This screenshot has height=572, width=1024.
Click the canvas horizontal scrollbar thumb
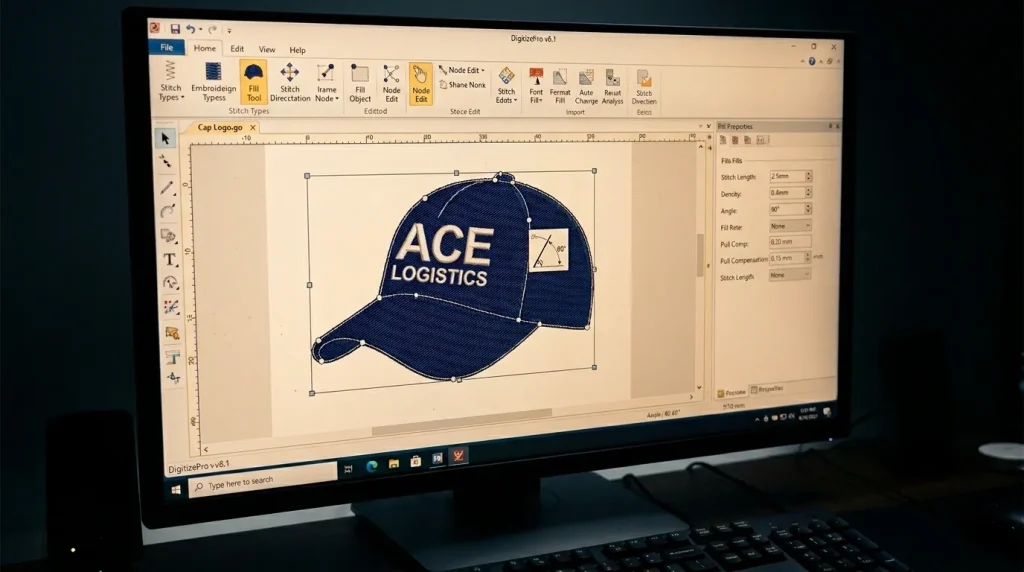[462, 423]
